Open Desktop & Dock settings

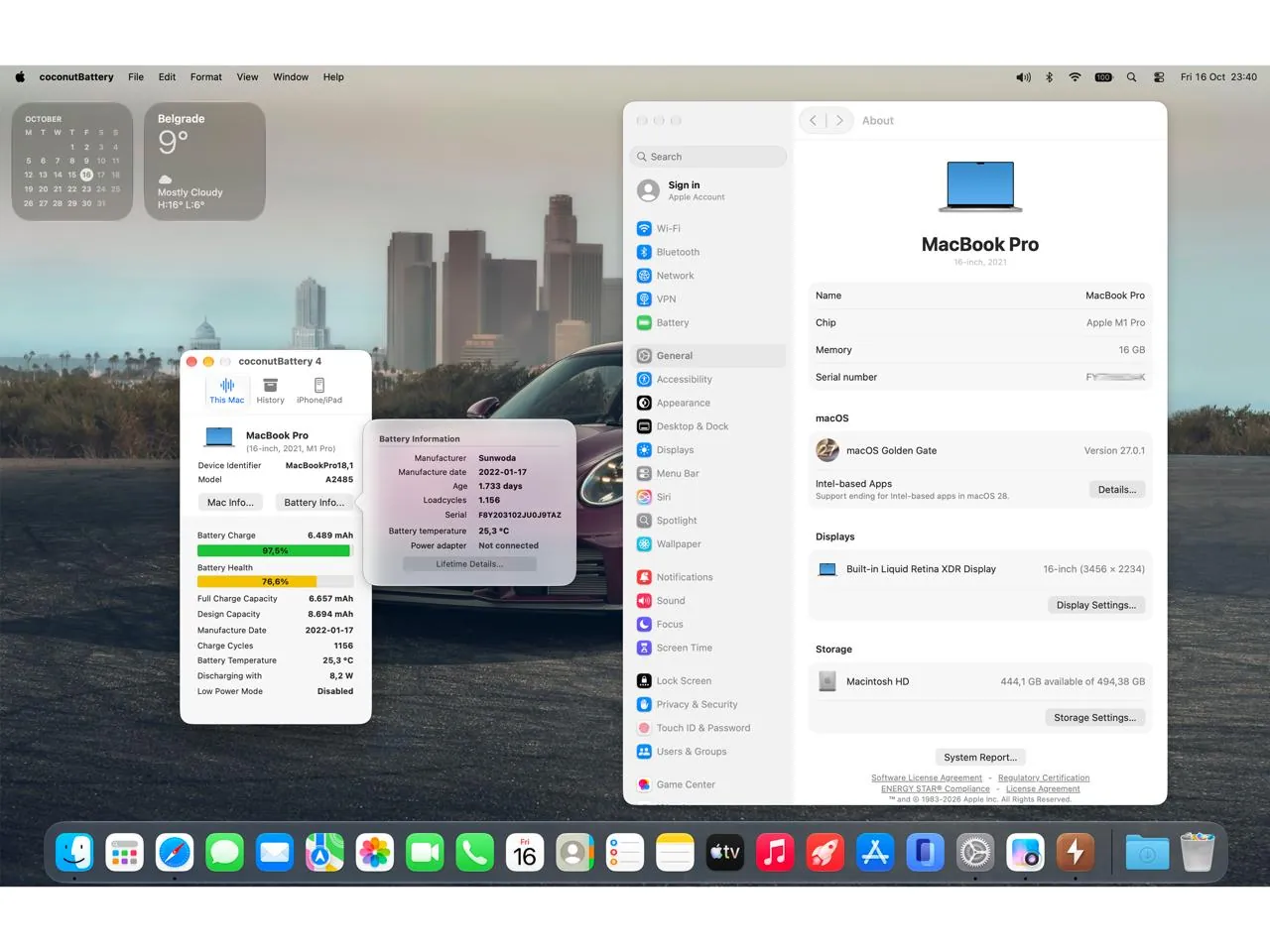coord(709,426)
